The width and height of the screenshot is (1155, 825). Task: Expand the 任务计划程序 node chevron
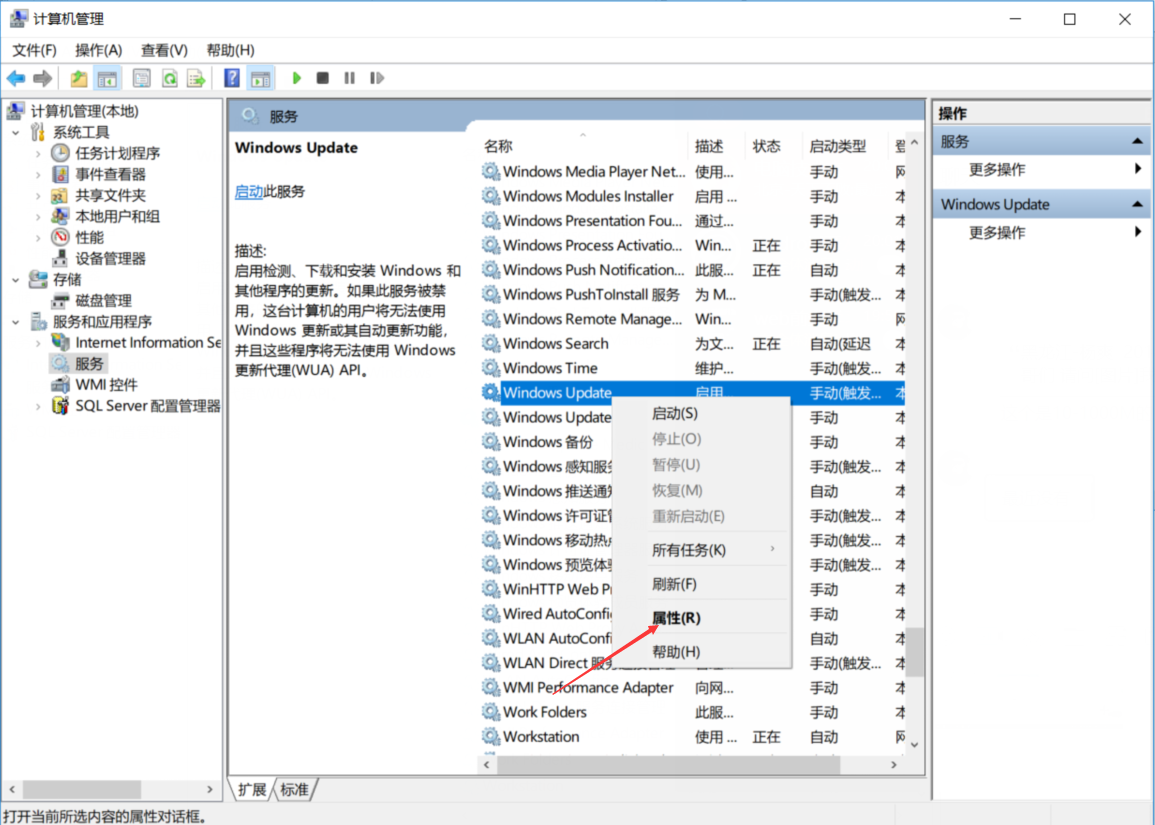[38, 154]
